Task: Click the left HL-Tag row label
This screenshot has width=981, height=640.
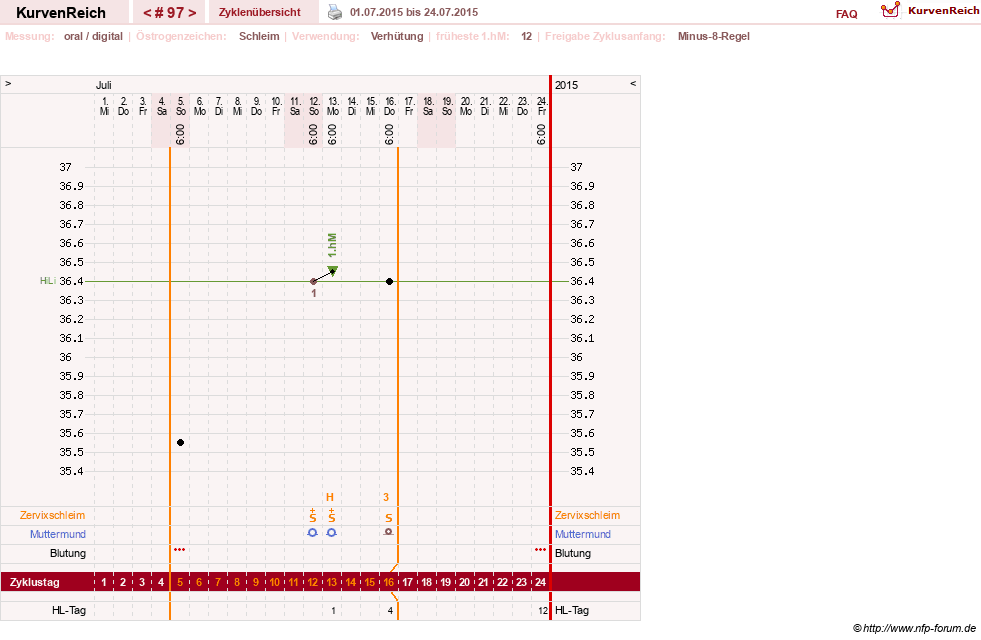Action: click(x=69, y=611)
